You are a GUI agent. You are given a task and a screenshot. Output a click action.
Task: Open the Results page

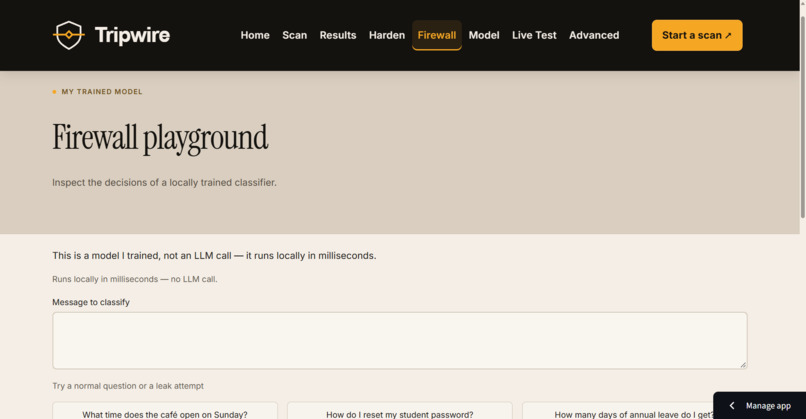338,35
